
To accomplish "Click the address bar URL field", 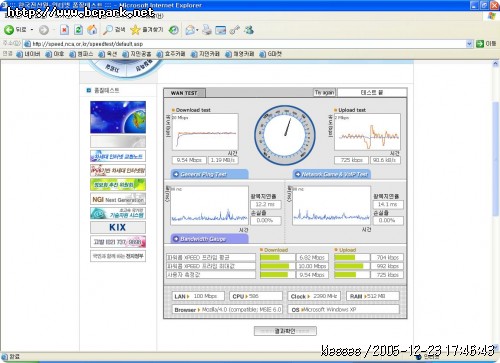I will click(248, 44).
